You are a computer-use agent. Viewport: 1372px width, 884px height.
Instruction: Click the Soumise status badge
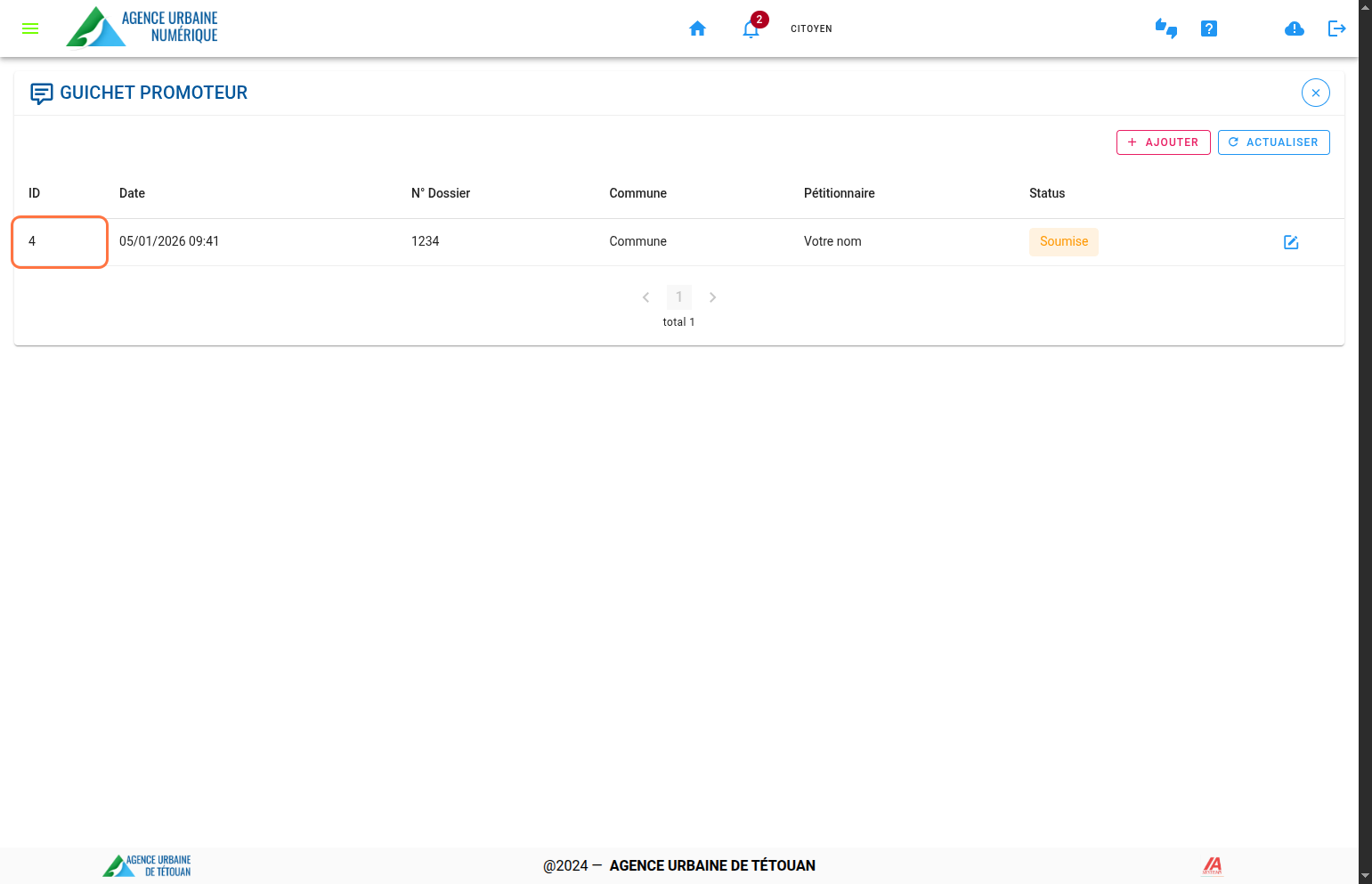coord(1063,242)
